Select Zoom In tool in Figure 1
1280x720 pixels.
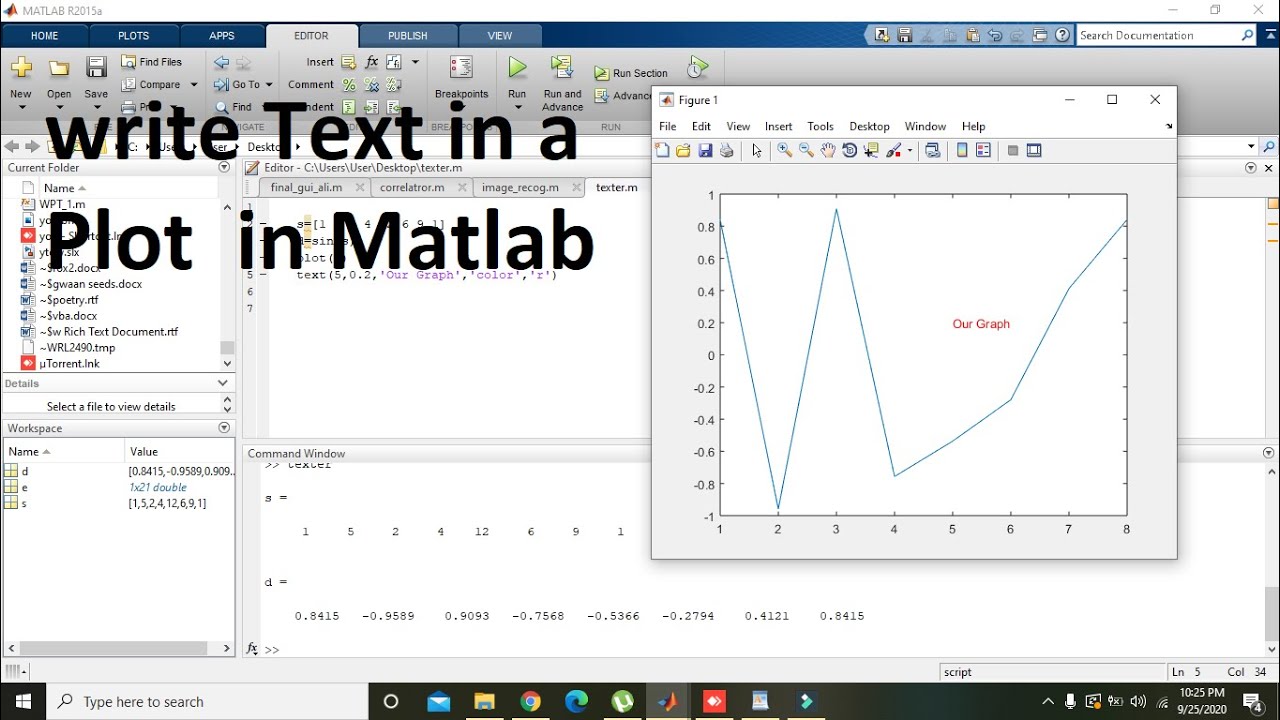click(784, 150)
